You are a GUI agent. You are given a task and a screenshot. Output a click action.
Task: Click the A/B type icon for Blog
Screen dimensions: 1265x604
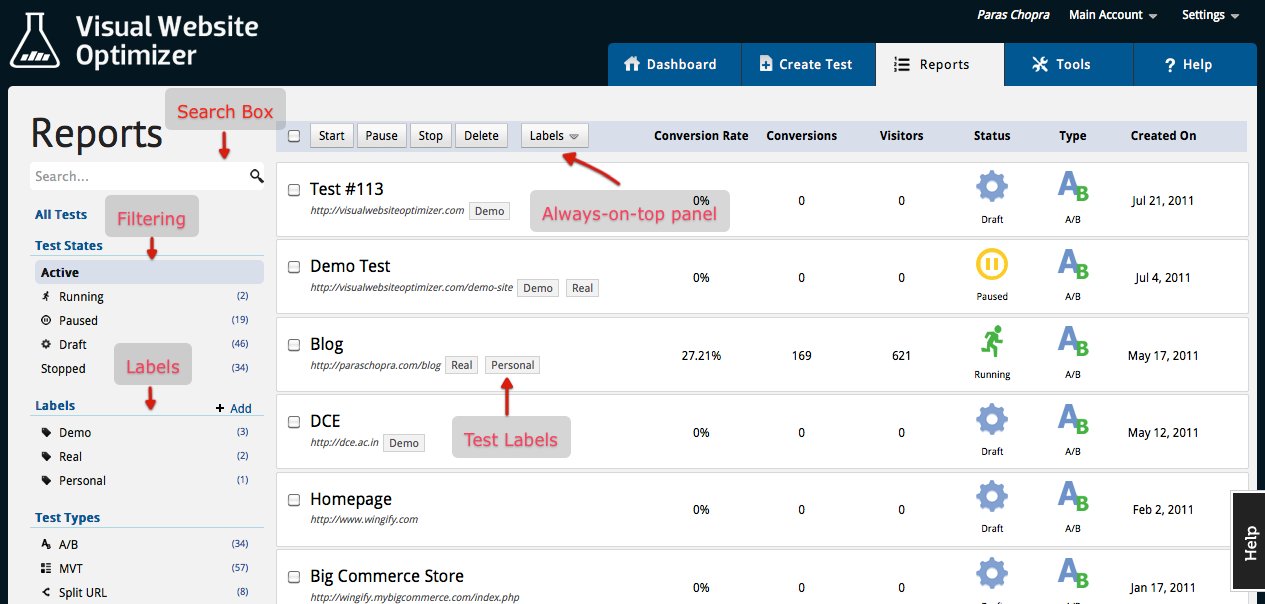[x=1072, y=342]
